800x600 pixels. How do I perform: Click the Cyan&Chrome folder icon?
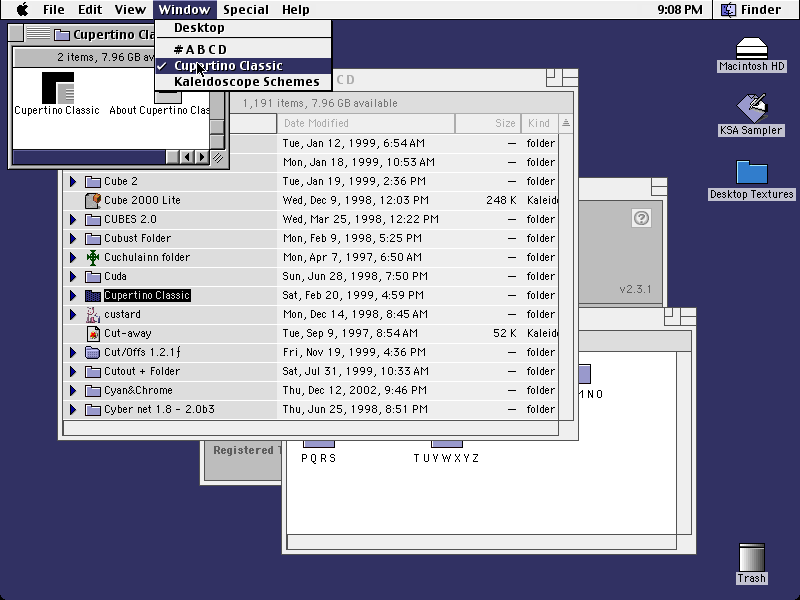pos(93,390)
